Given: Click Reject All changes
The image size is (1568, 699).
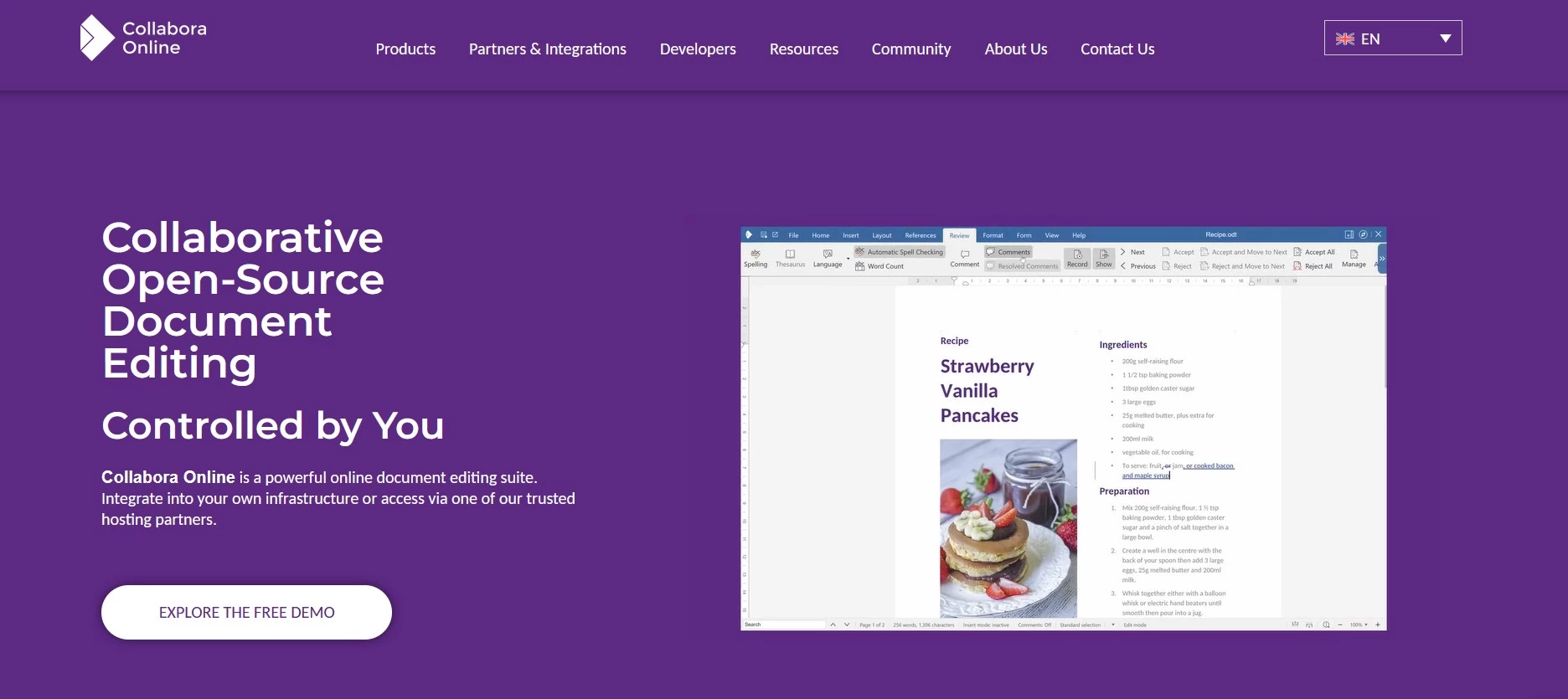Looking at the screenshot, I should pyautogui.click(x=1313, y=266).
